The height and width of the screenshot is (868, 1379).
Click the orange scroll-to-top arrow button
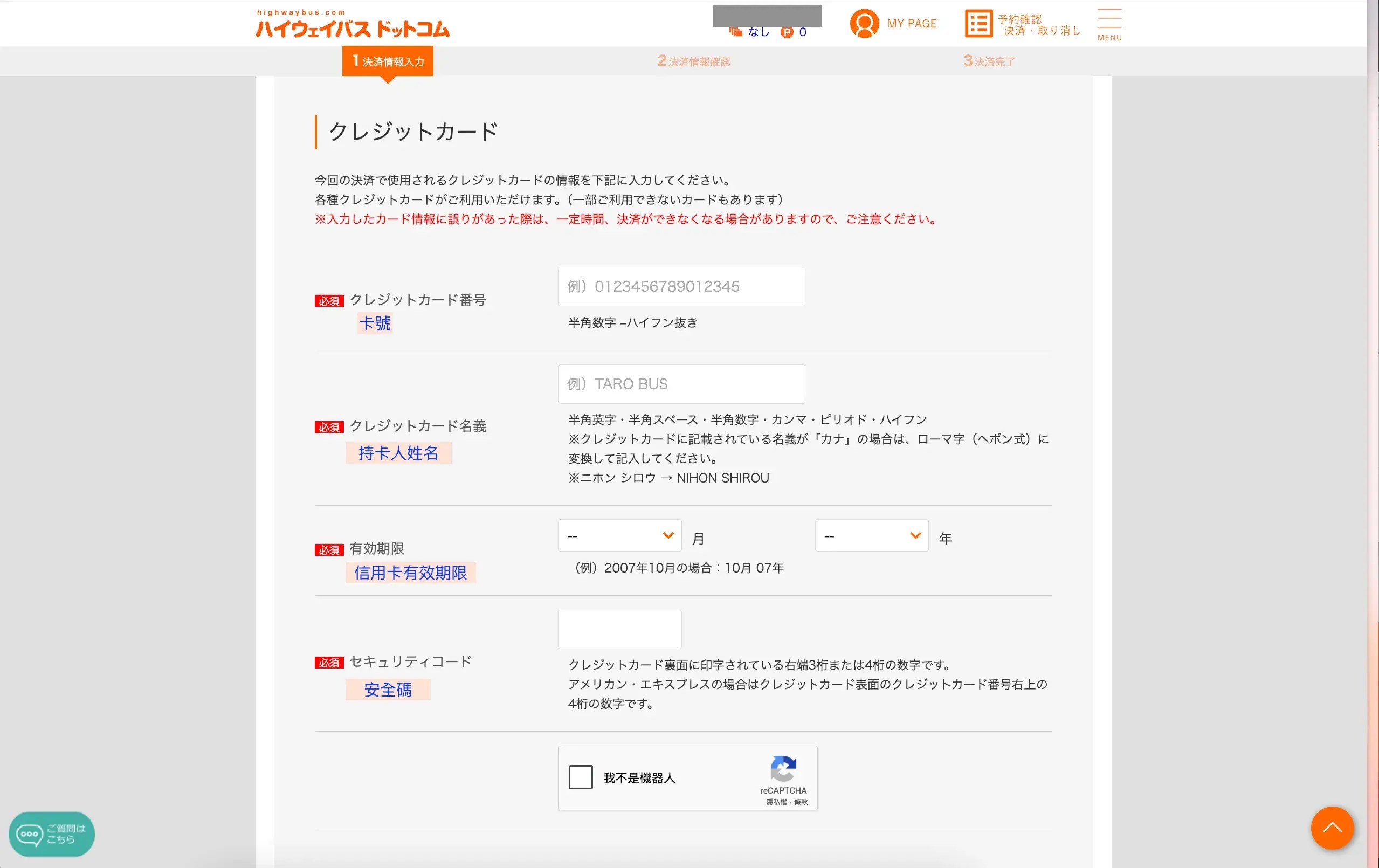click(x=1332, y=828)
